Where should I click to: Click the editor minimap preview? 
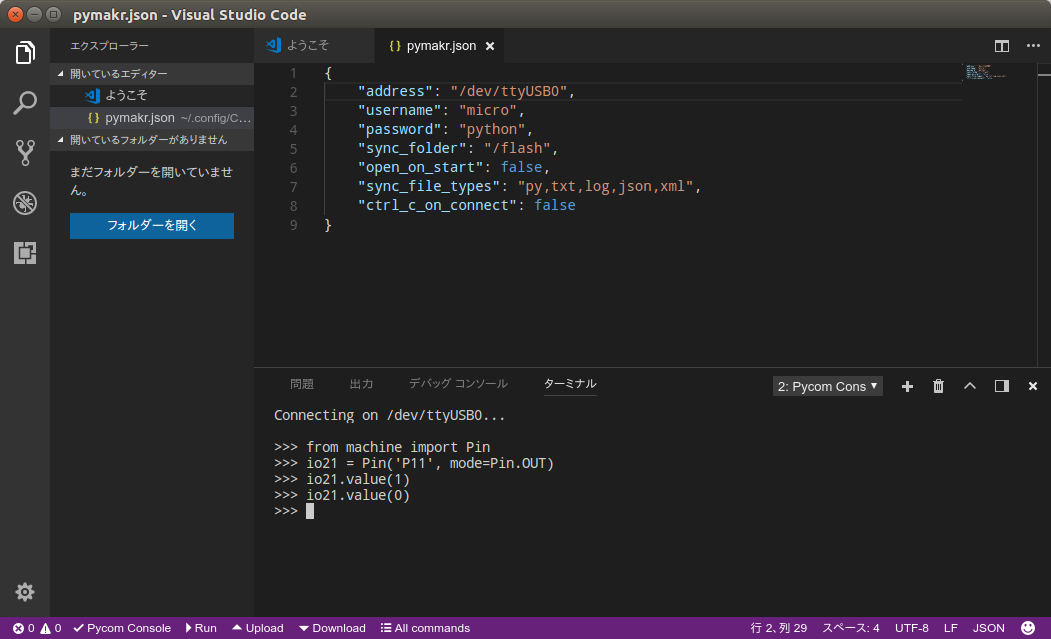pos(985,72)
